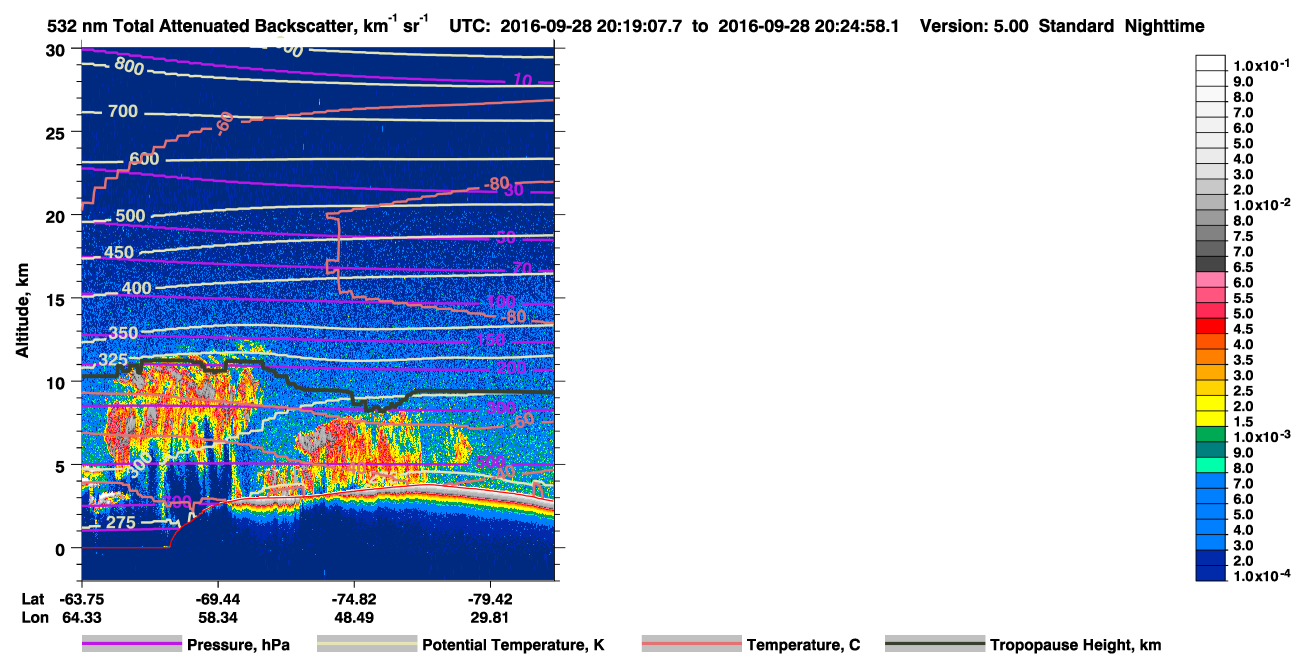This screenshot has width=1300, height=667.
Task: Click the colorbar label '1.0x10-4'
Action: 1260,577
